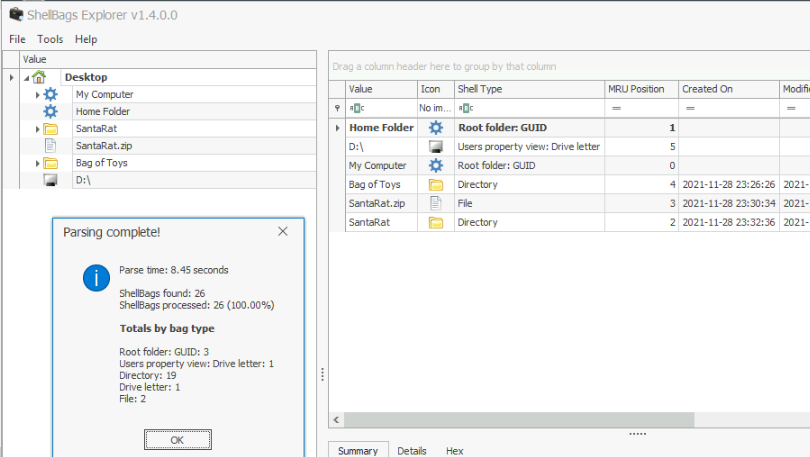This screenshot has height=457, width=810.
Task: Expand the Bag of Toys tree folder
Action: 37,164
